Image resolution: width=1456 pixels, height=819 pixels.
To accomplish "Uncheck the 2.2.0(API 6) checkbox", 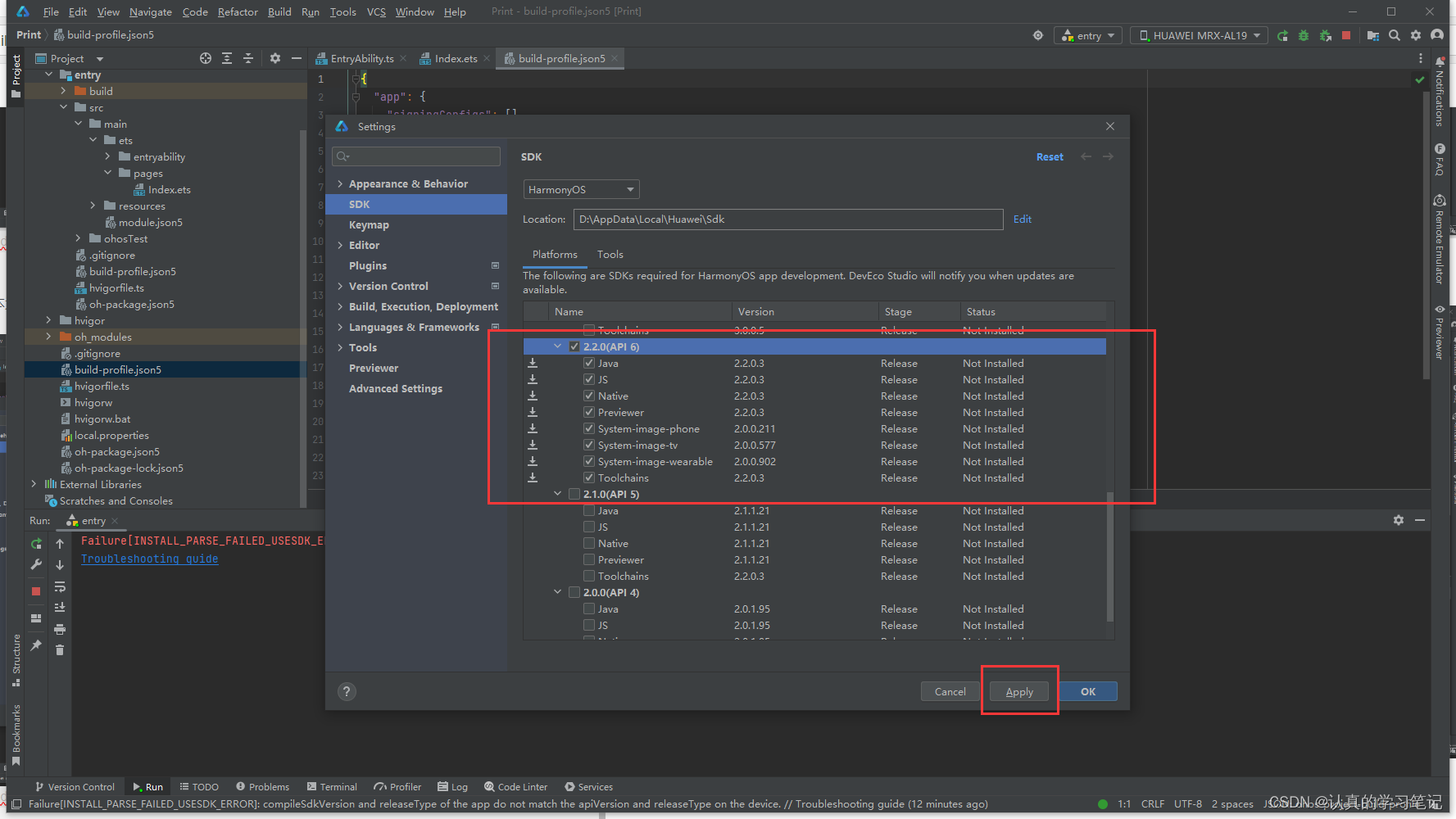I will click(x=574, y=346).
